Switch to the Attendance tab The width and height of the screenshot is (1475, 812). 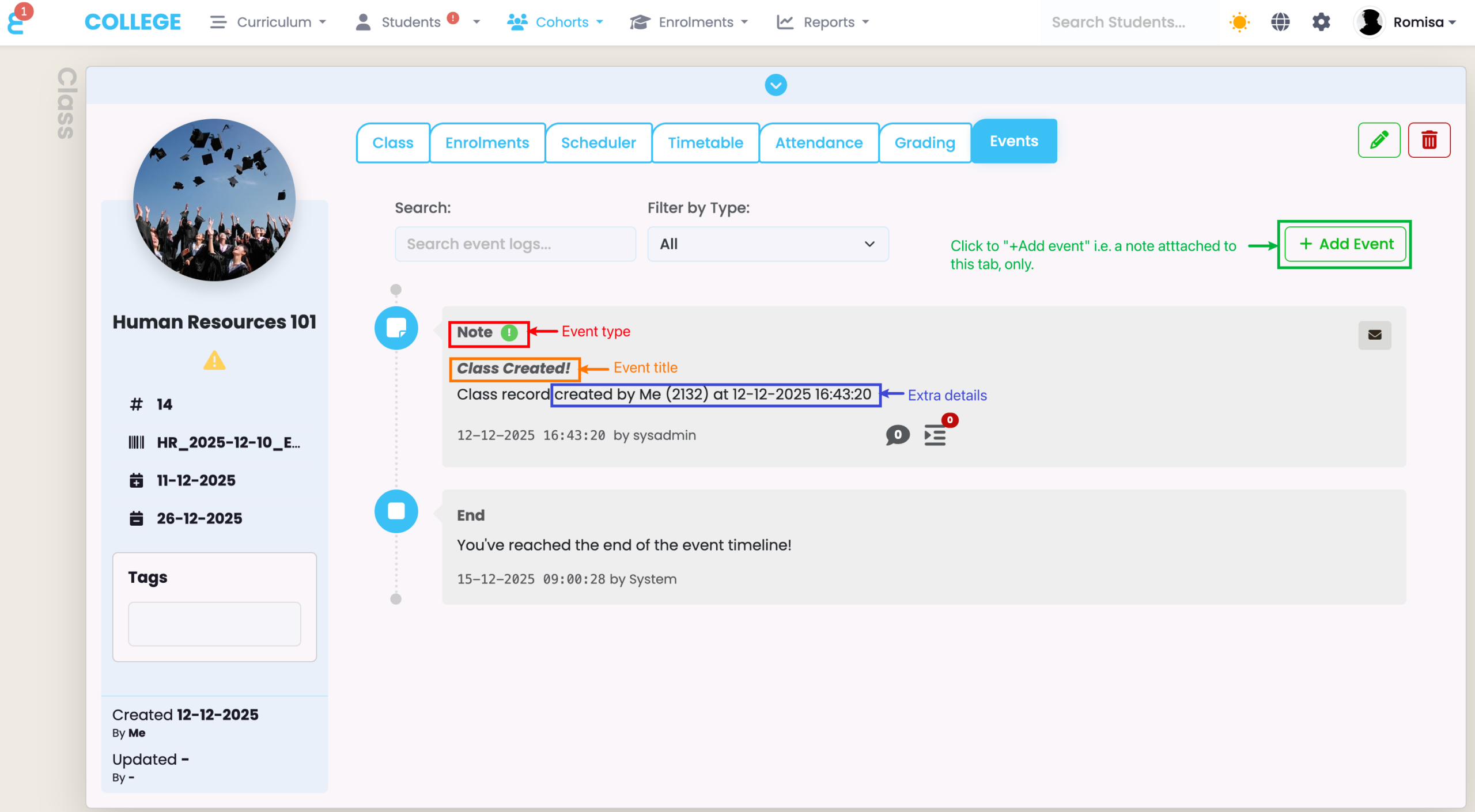819,143
